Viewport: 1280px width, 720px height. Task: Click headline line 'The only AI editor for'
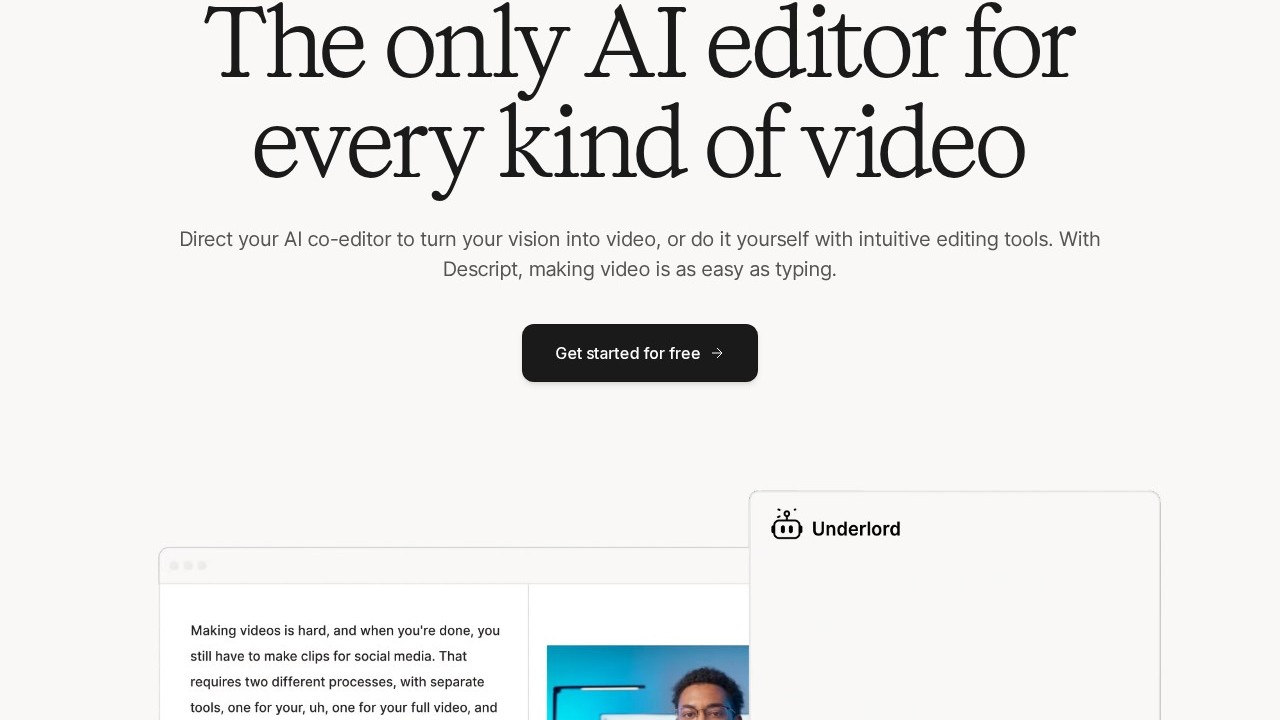coord(640,44)
